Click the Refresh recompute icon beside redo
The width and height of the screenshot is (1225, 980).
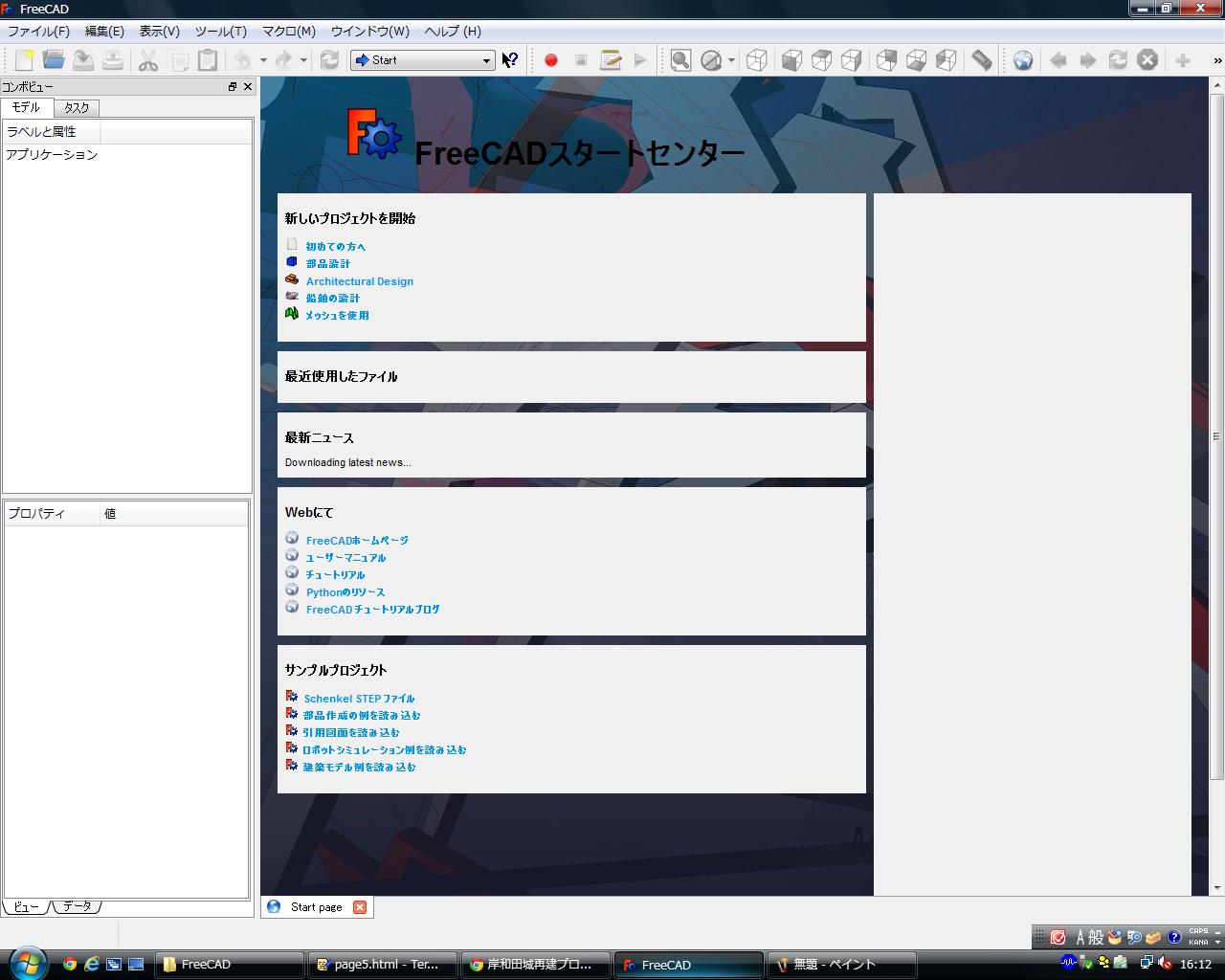click(x=329, y=60)
